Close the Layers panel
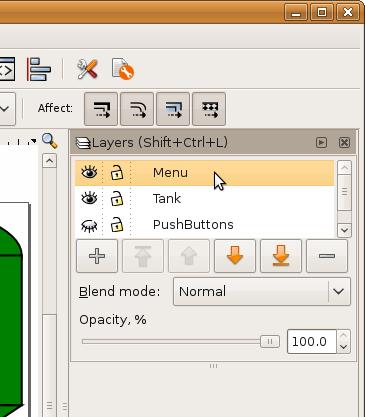 point(344,143)
